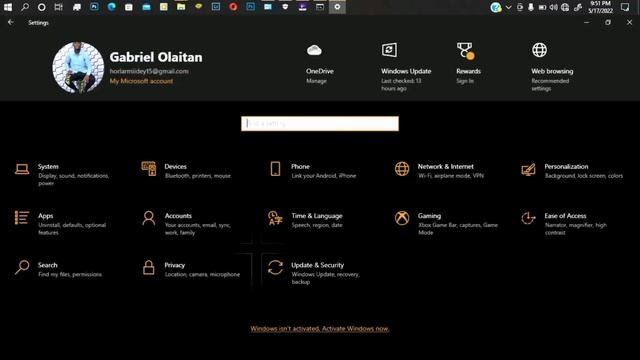Image resolution: width=640 pixels, height=360 pixels.
Task: Click the Rewards medal icon
Action: (x=465, y=51)
